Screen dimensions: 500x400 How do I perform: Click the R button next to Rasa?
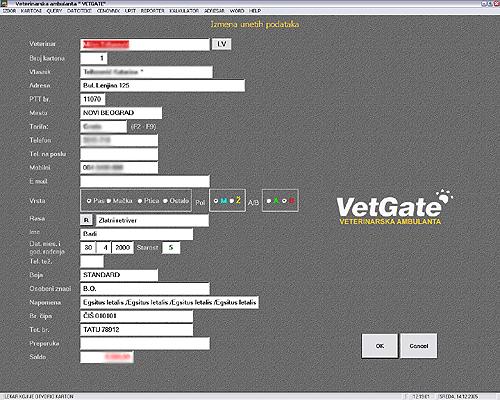click(x=86, y=220)
